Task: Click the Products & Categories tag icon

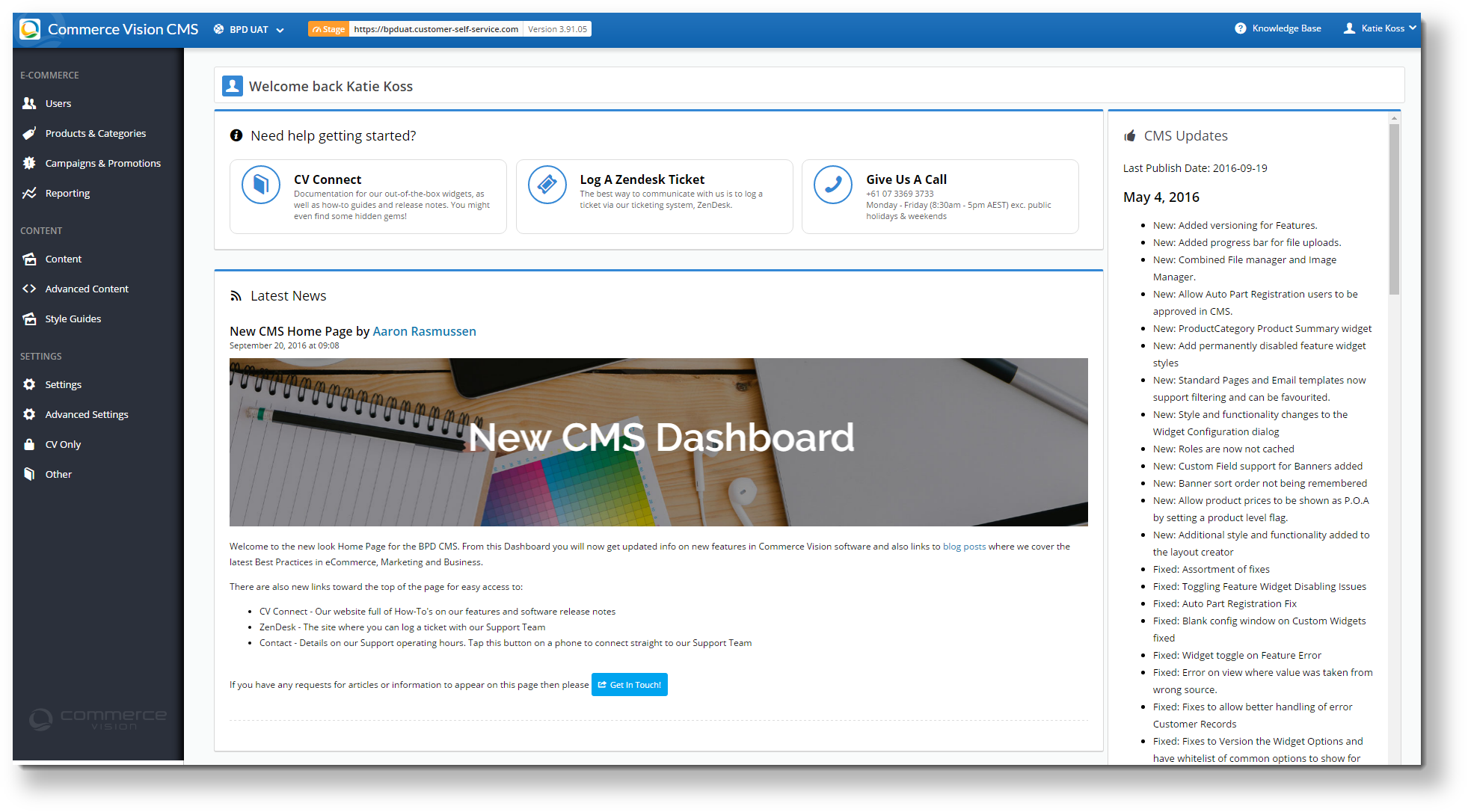Action: pos(29,133)
